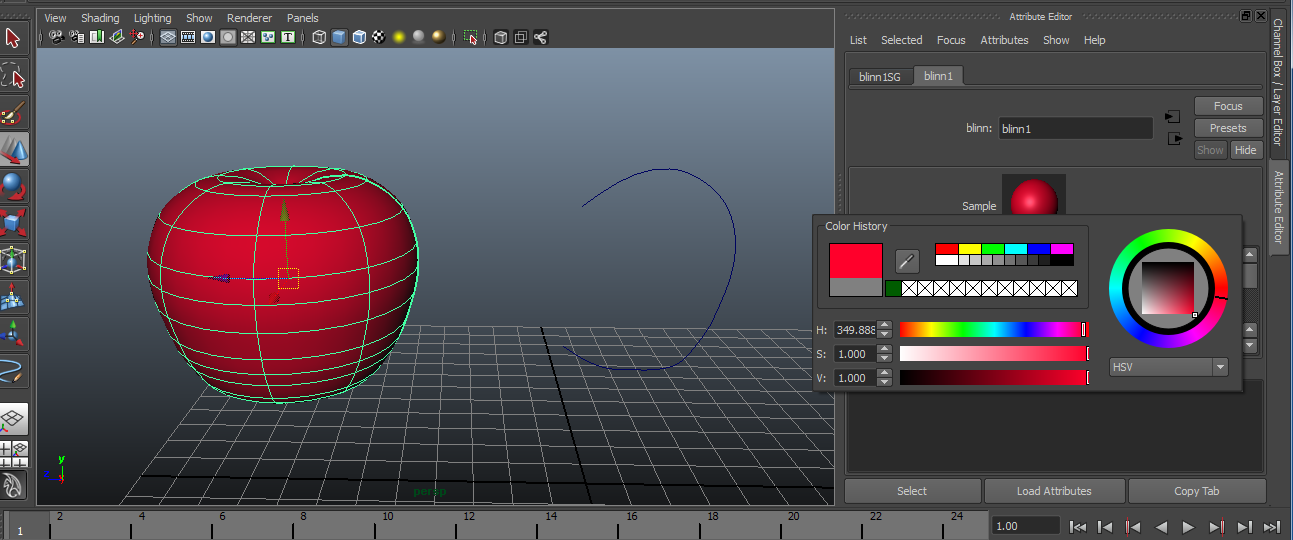Select the arrow Select tool
Screen dimensions: 1293x540
point(14,39)
